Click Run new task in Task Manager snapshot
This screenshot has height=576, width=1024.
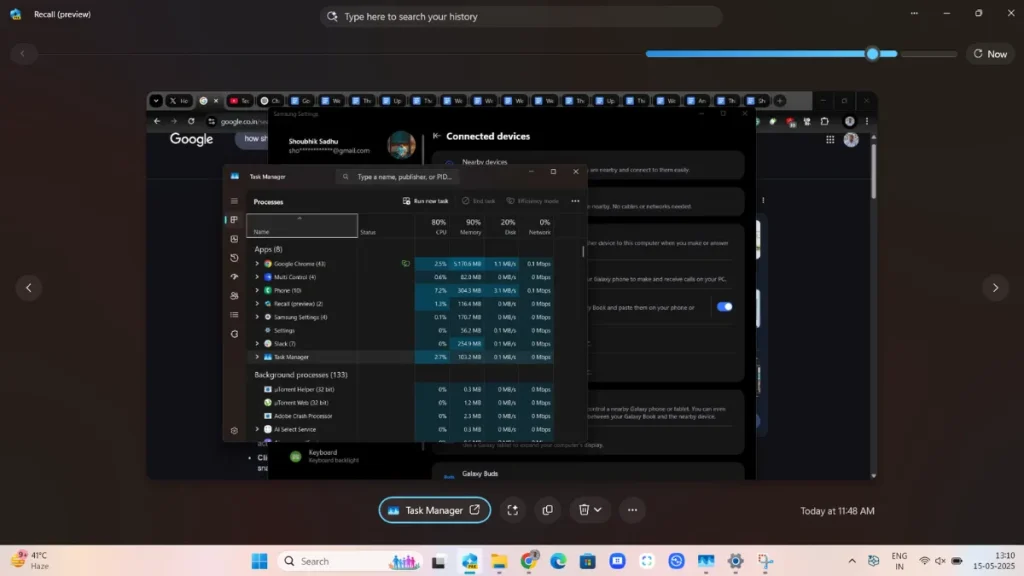click(x=426, y=201)
